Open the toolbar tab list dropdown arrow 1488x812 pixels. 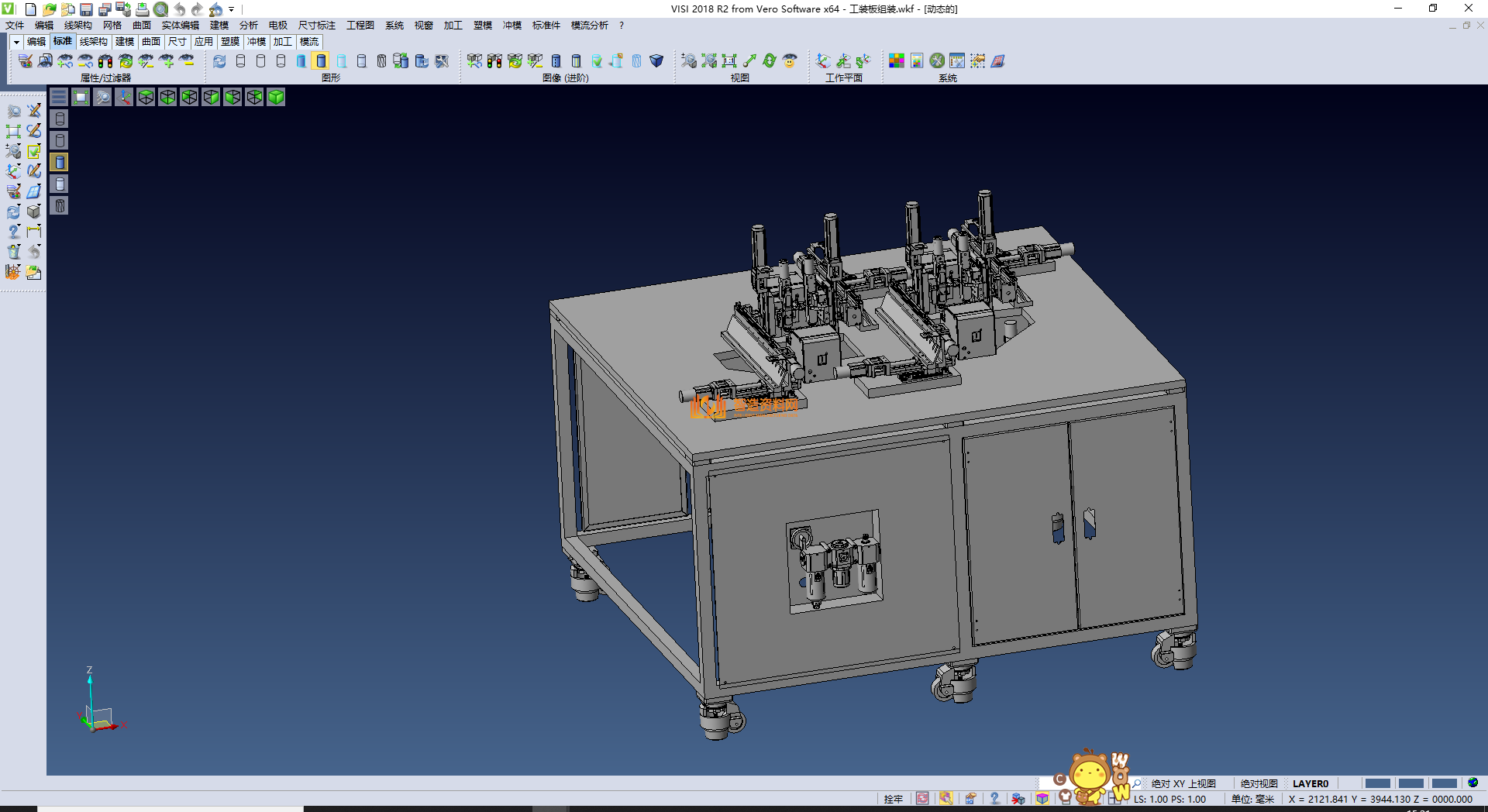click(x=16, y=42)
